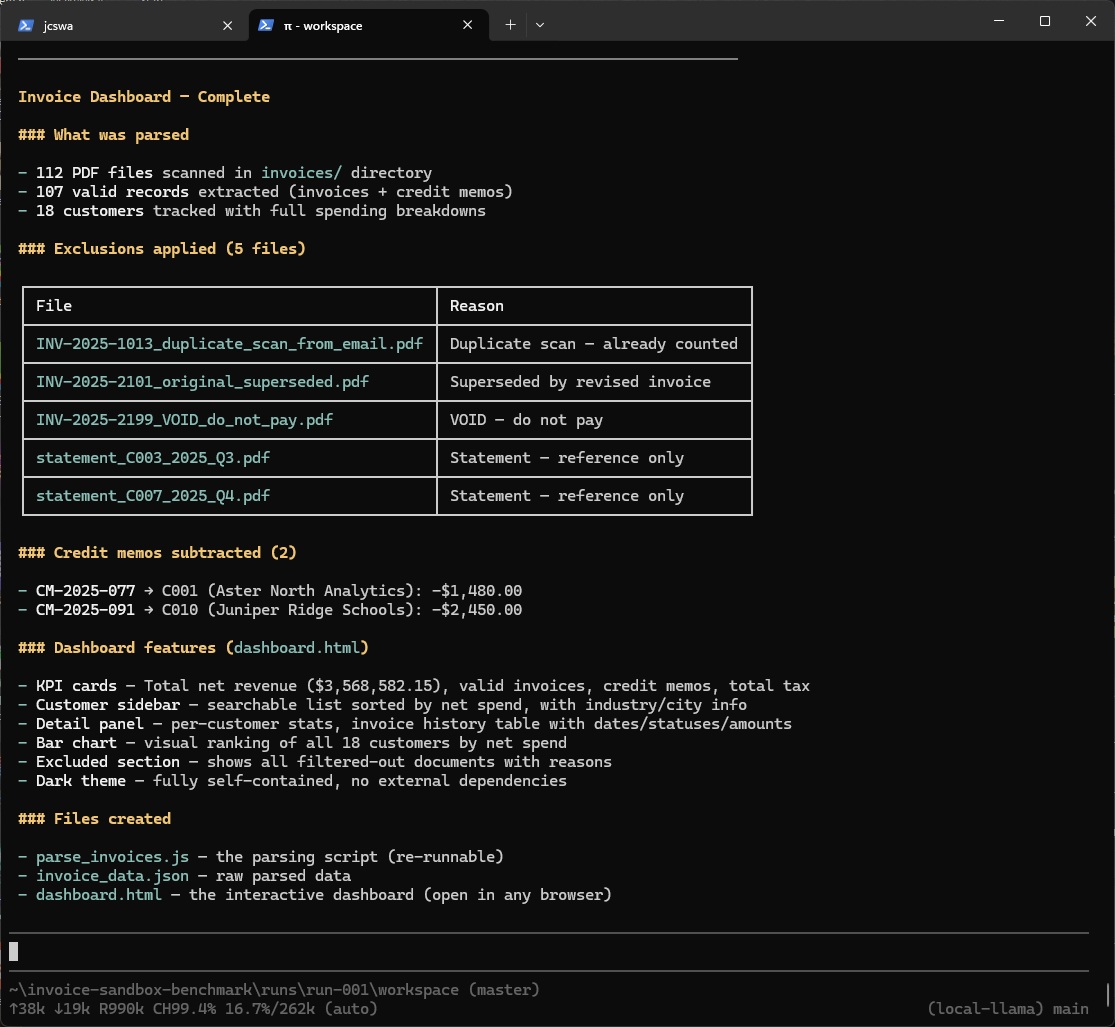Screen dimensions: 1115x1027
Task: Click INV-2025-2199_VOID_do_not_pay.pdf file name
Action: (184, 420)
